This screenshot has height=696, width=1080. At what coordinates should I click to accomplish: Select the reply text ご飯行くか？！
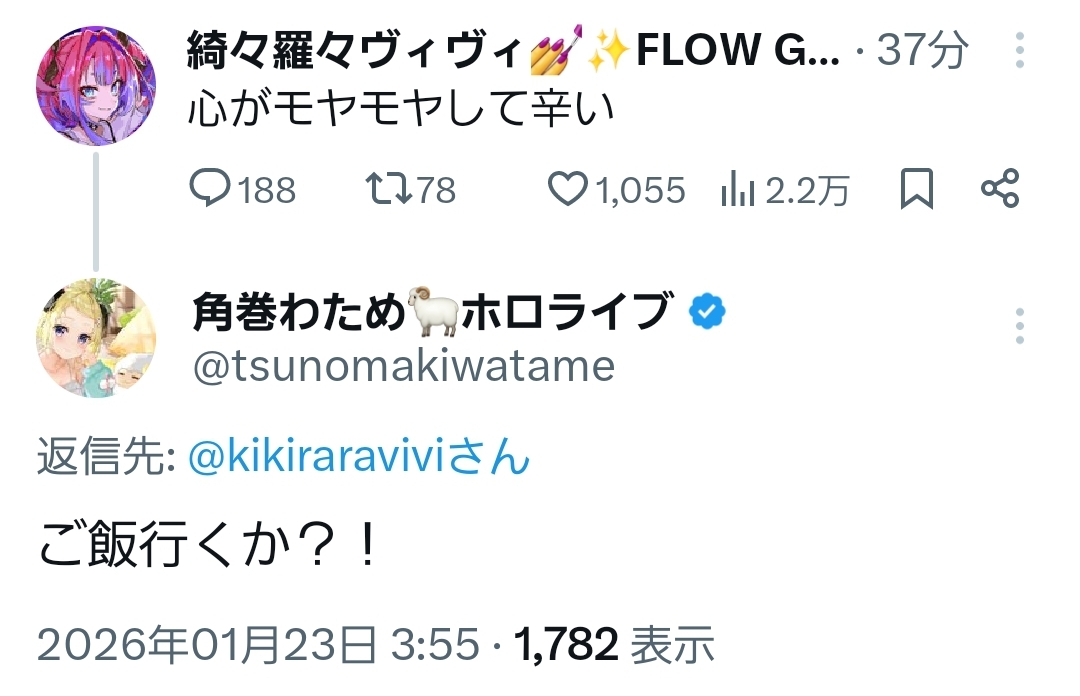(209, 550)
